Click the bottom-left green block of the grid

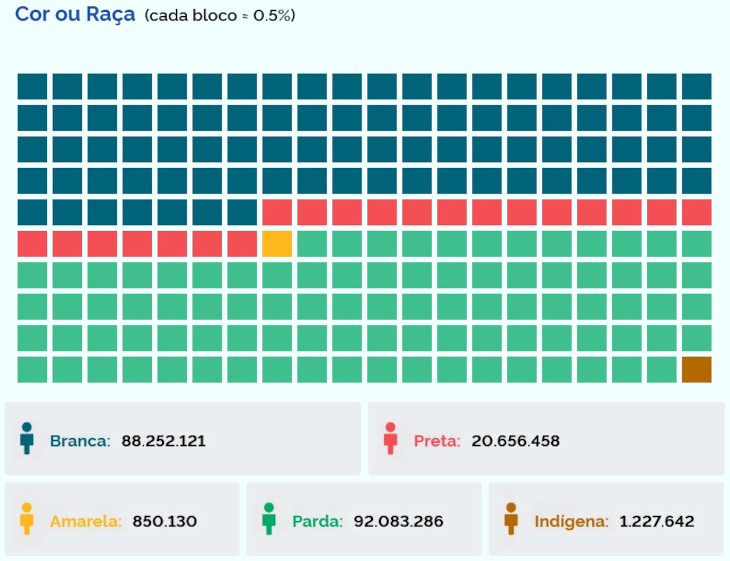click(x=32, y=369)
